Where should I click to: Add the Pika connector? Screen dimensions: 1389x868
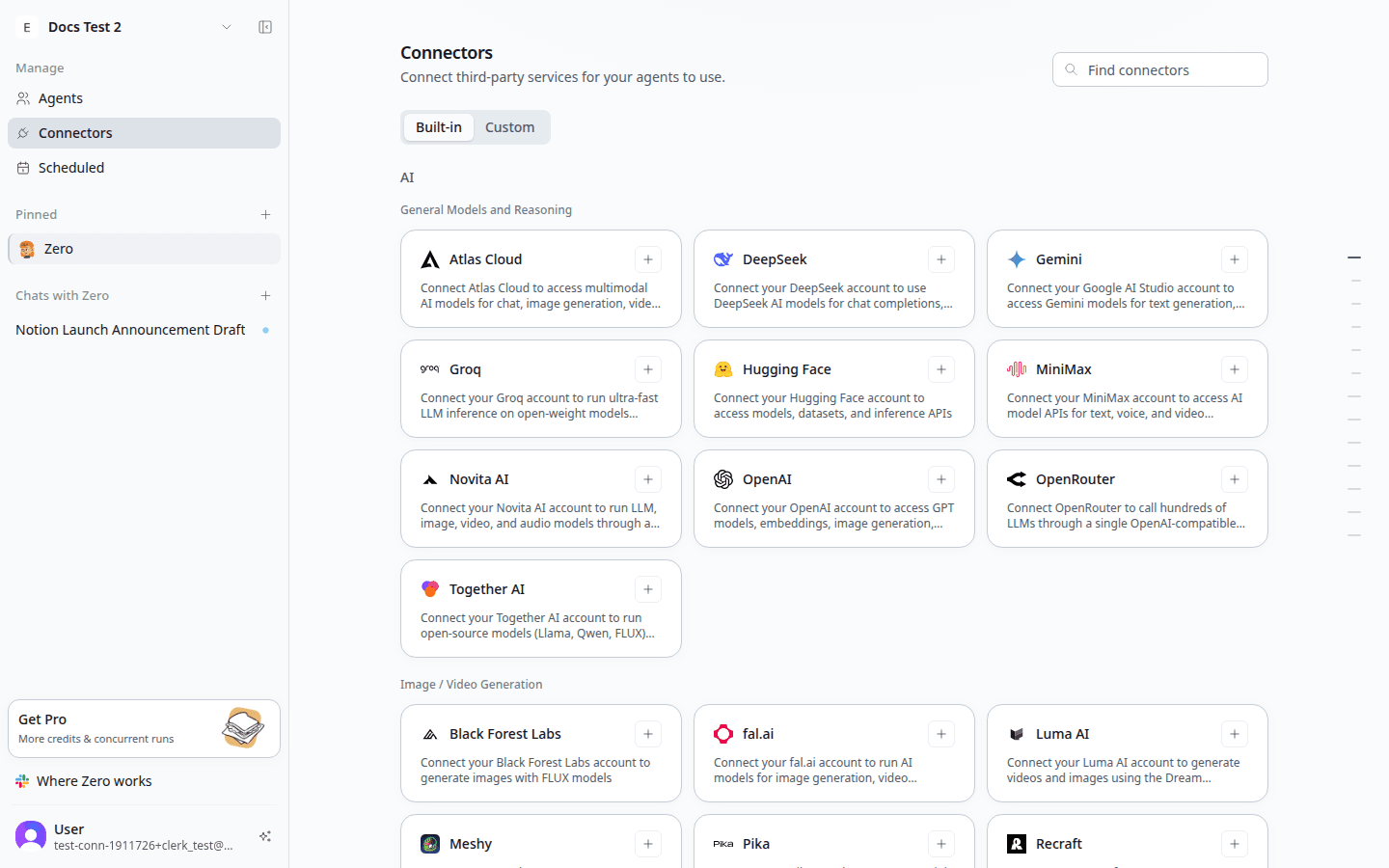point(941,844)
